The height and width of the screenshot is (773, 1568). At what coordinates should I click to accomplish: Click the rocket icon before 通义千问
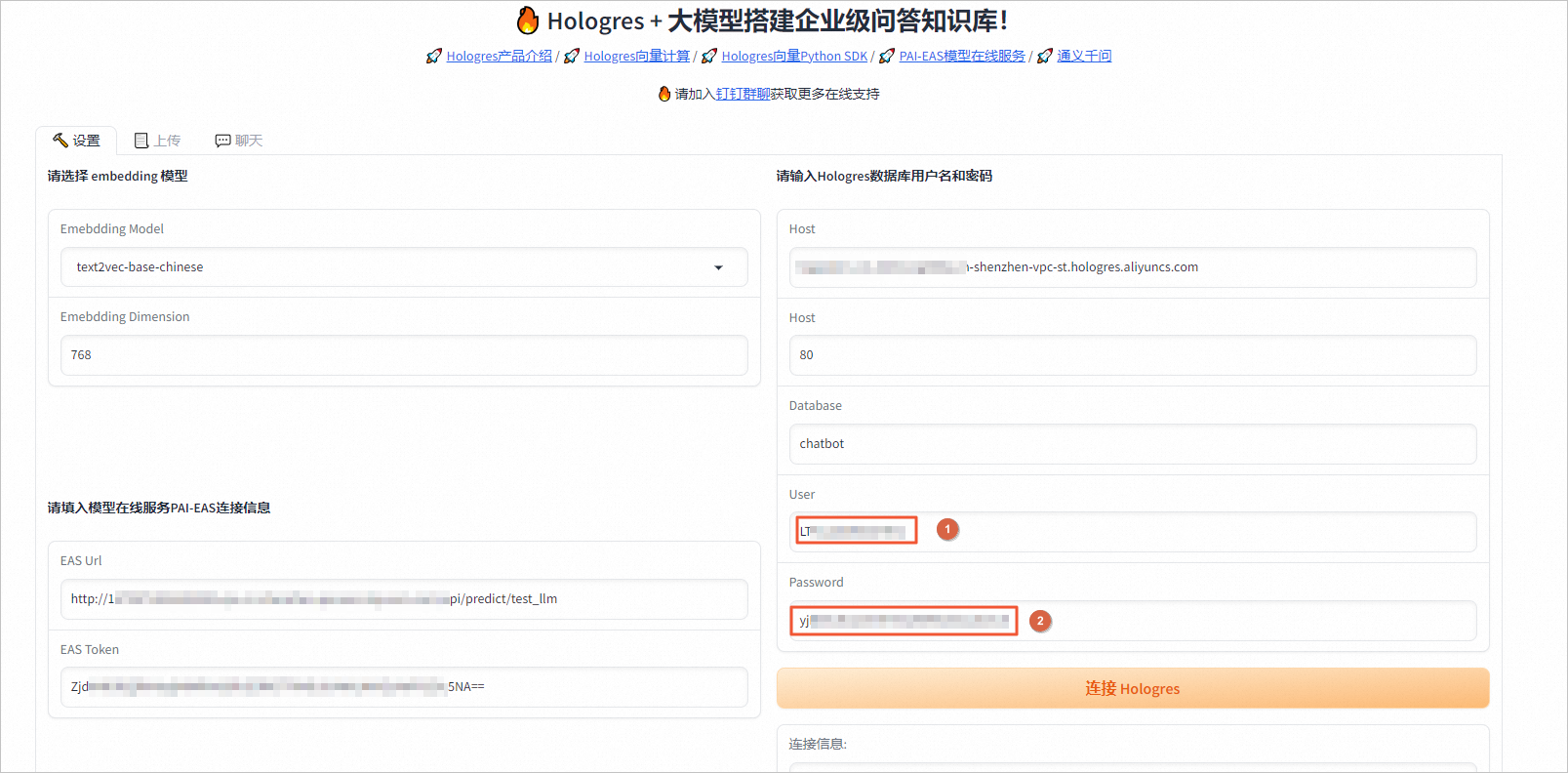click(x=1045, y=57)
